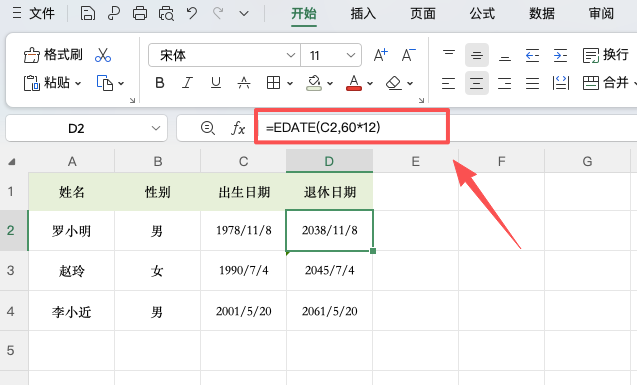Click the Clear eraser icon
This screenshot has width=637, height=385.
394,83
